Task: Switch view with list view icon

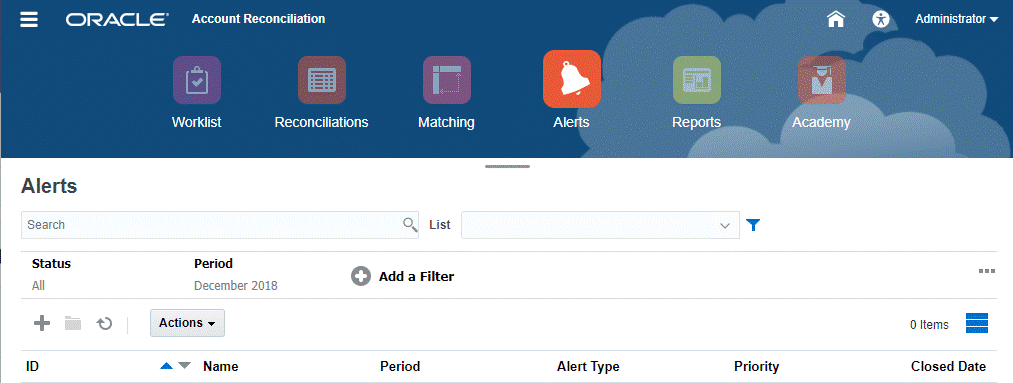Action: point(977,323)
